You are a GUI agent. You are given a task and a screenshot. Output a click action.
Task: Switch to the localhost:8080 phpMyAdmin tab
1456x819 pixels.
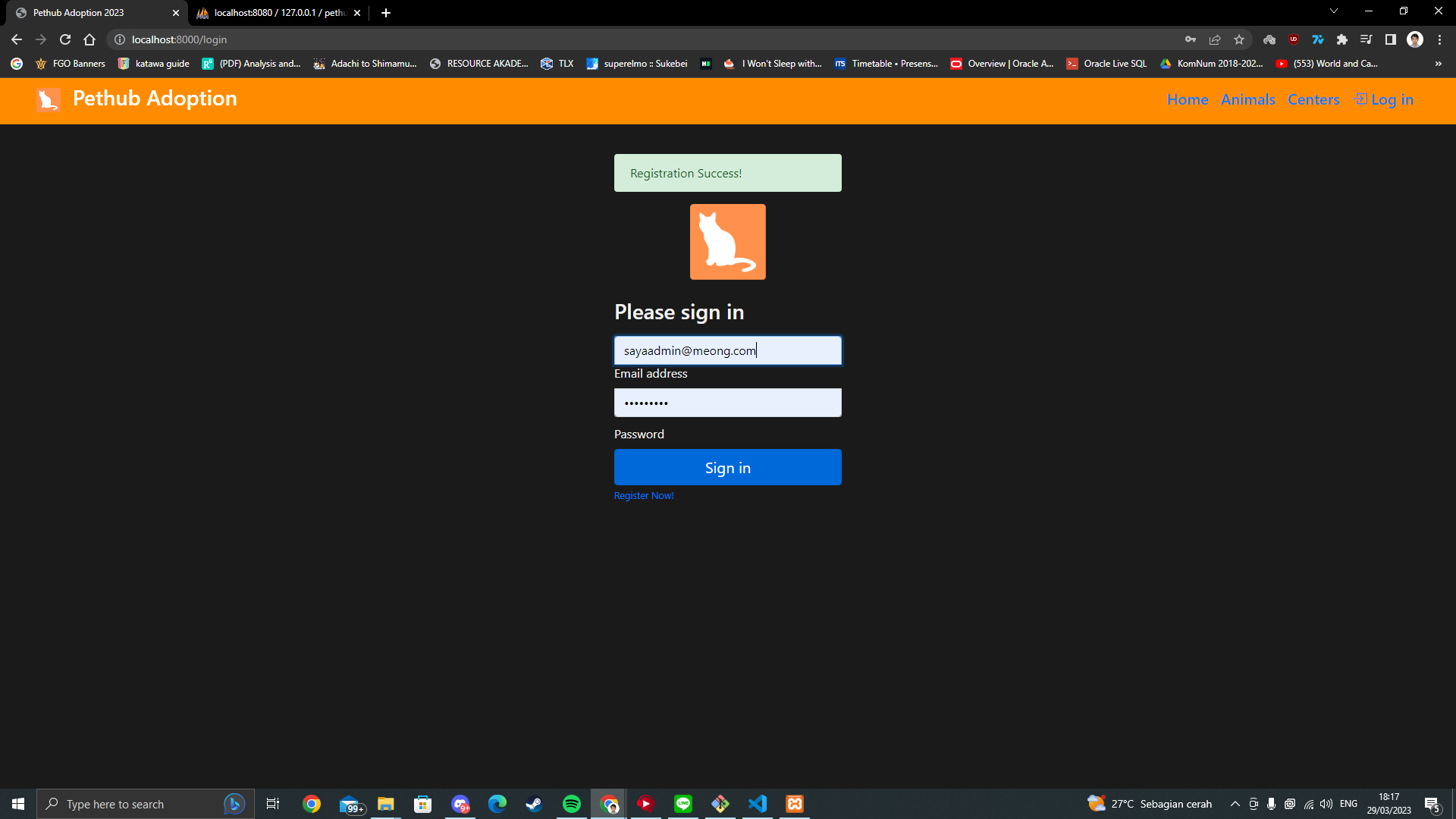pos(277,13)
